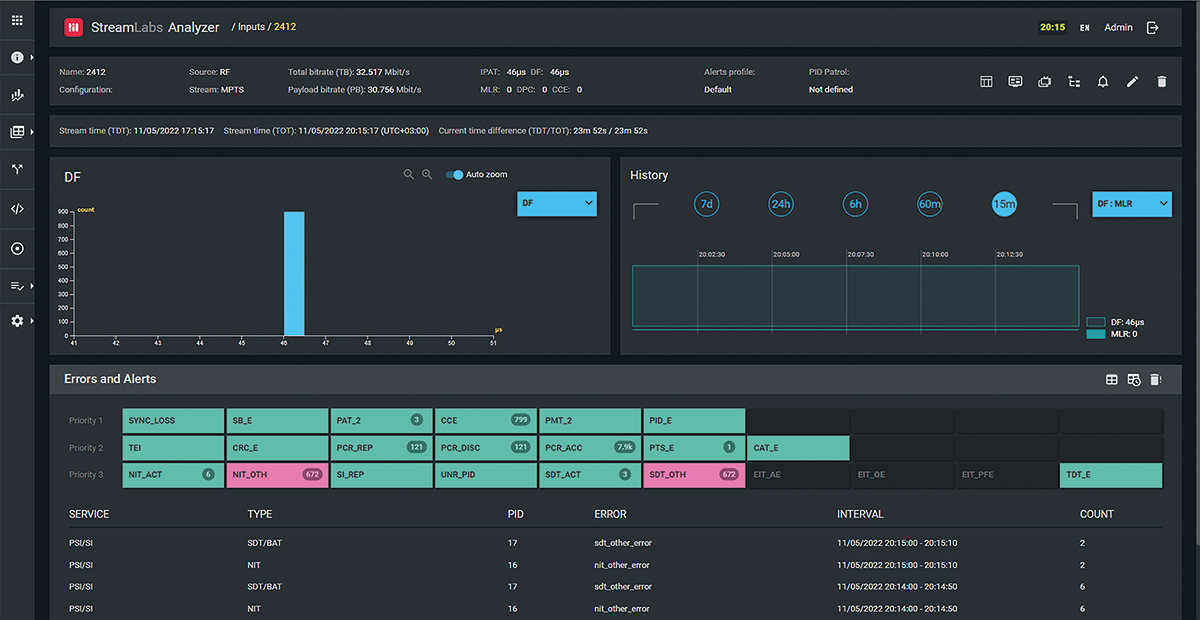Viewport: 1200px width, 620px height.
Task: Open the stream tree structure icon
Action: click(1074, 82)
